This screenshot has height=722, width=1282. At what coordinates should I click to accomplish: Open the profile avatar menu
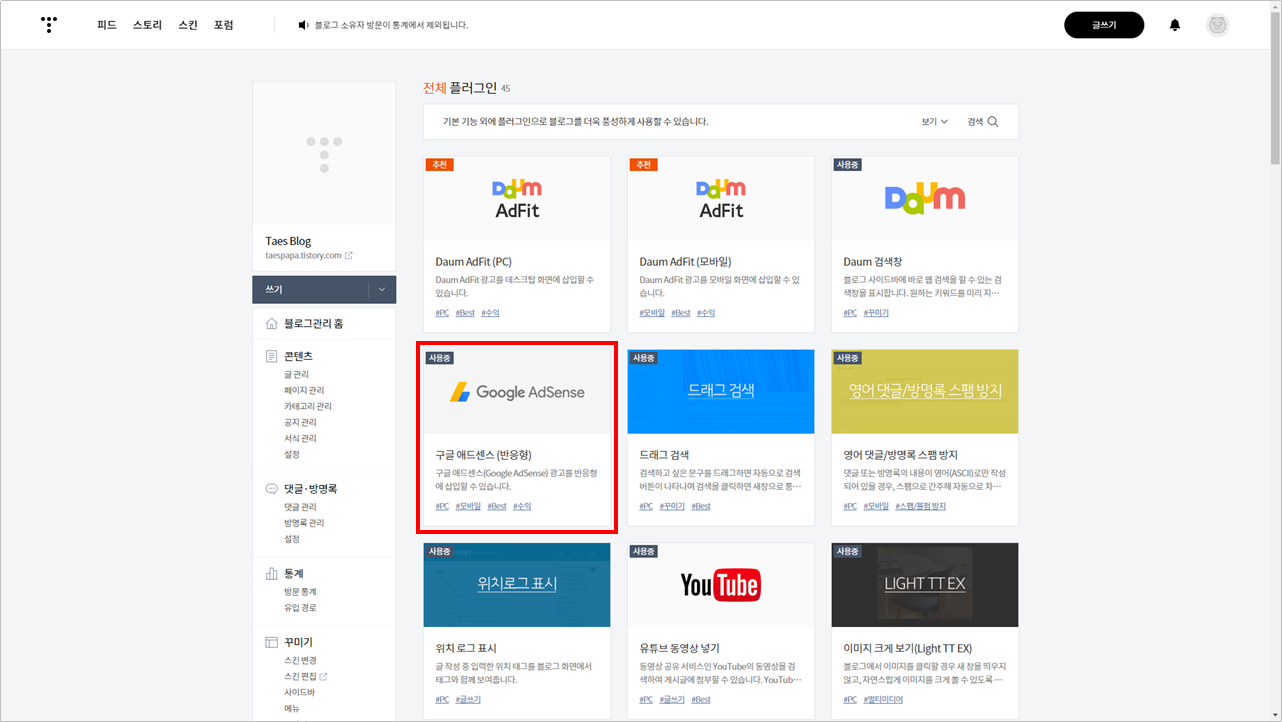pyautogui.click(x=1217, y=25)
